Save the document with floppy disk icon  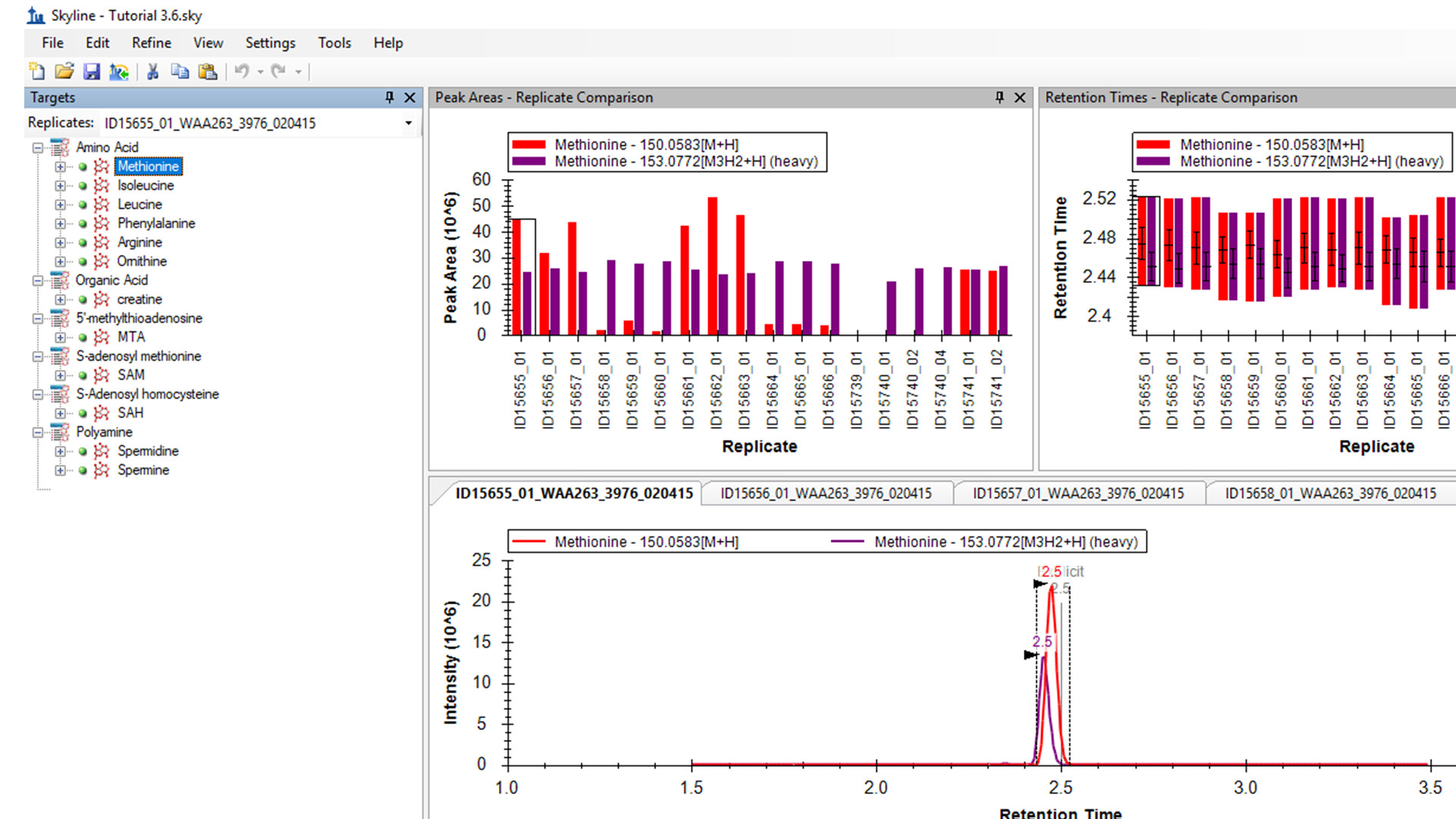(92, 71)
